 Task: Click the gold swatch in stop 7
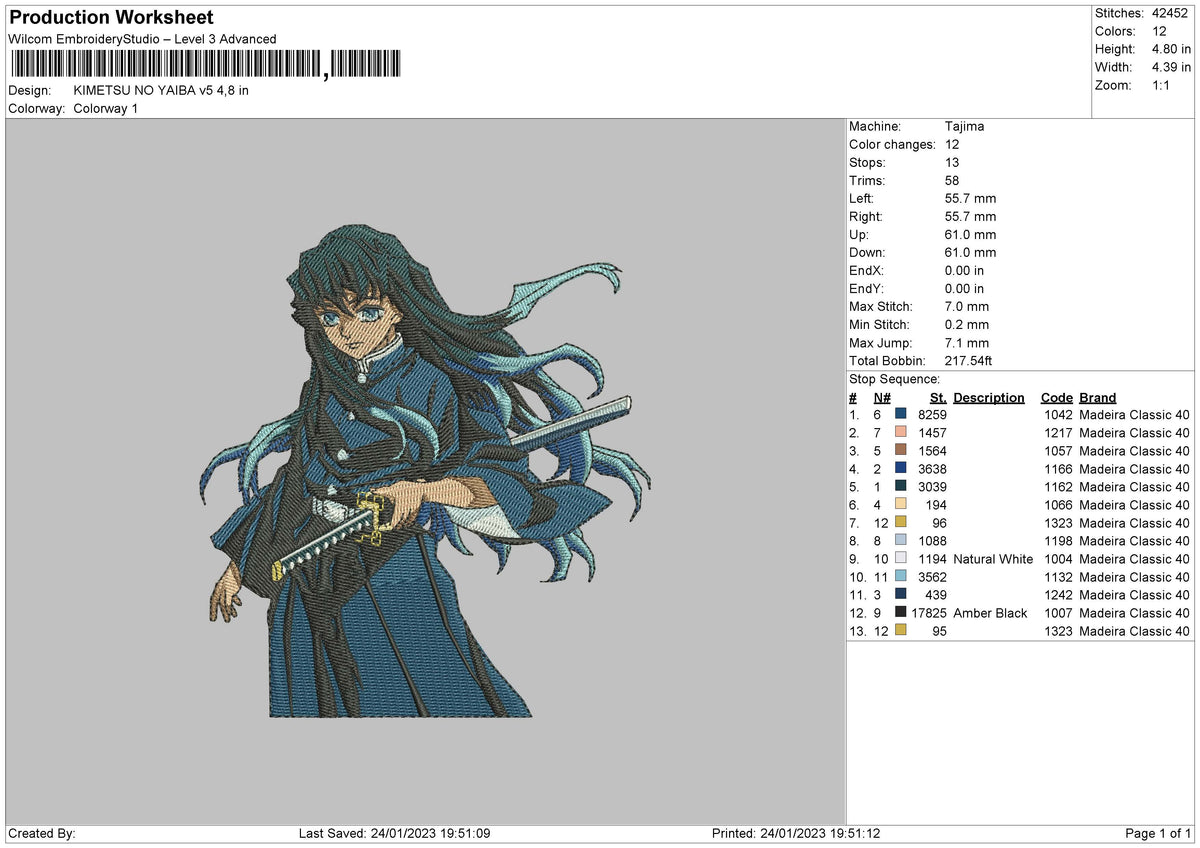click(x=901, y=522)
